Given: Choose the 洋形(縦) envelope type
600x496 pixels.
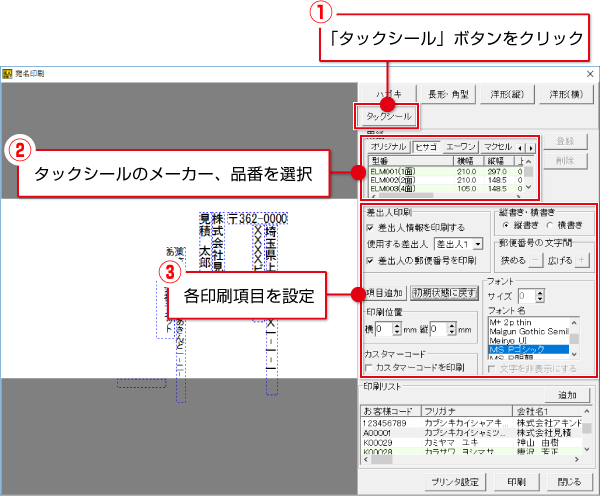Looking at the screenshot, I should coord(507,95).
